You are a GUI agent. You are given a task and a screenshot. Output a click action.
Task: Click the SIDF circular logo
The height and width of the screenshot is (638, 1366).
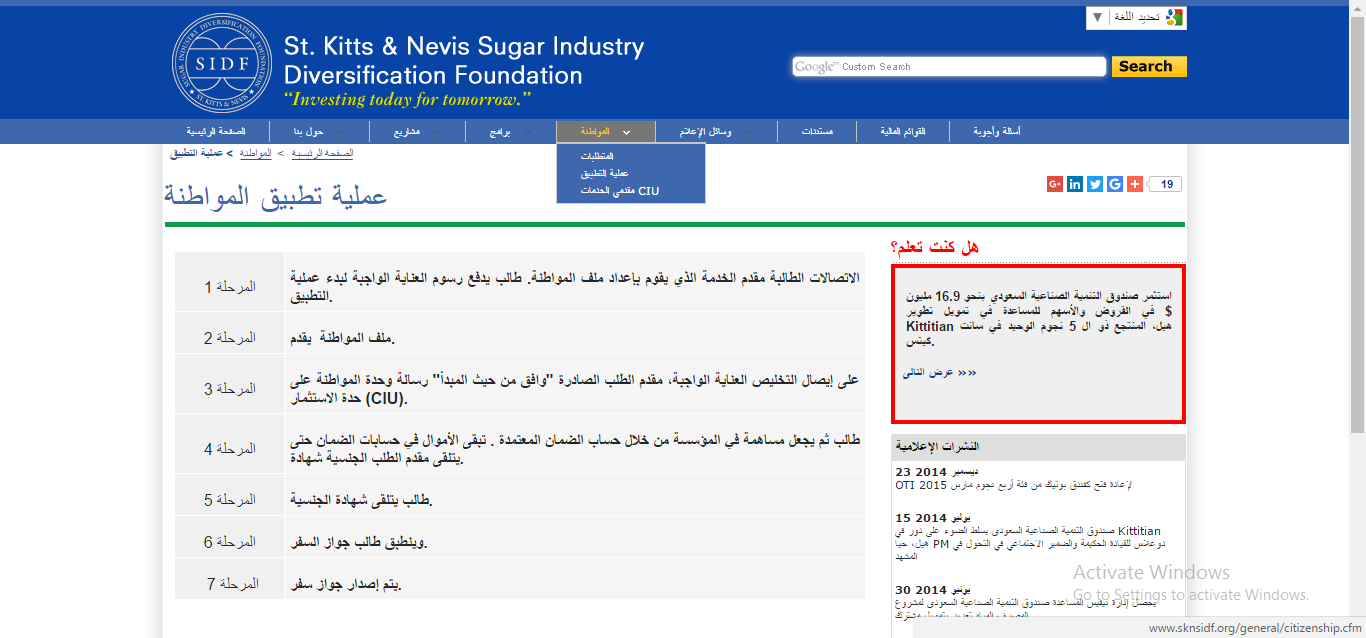[x=221, y=64]
